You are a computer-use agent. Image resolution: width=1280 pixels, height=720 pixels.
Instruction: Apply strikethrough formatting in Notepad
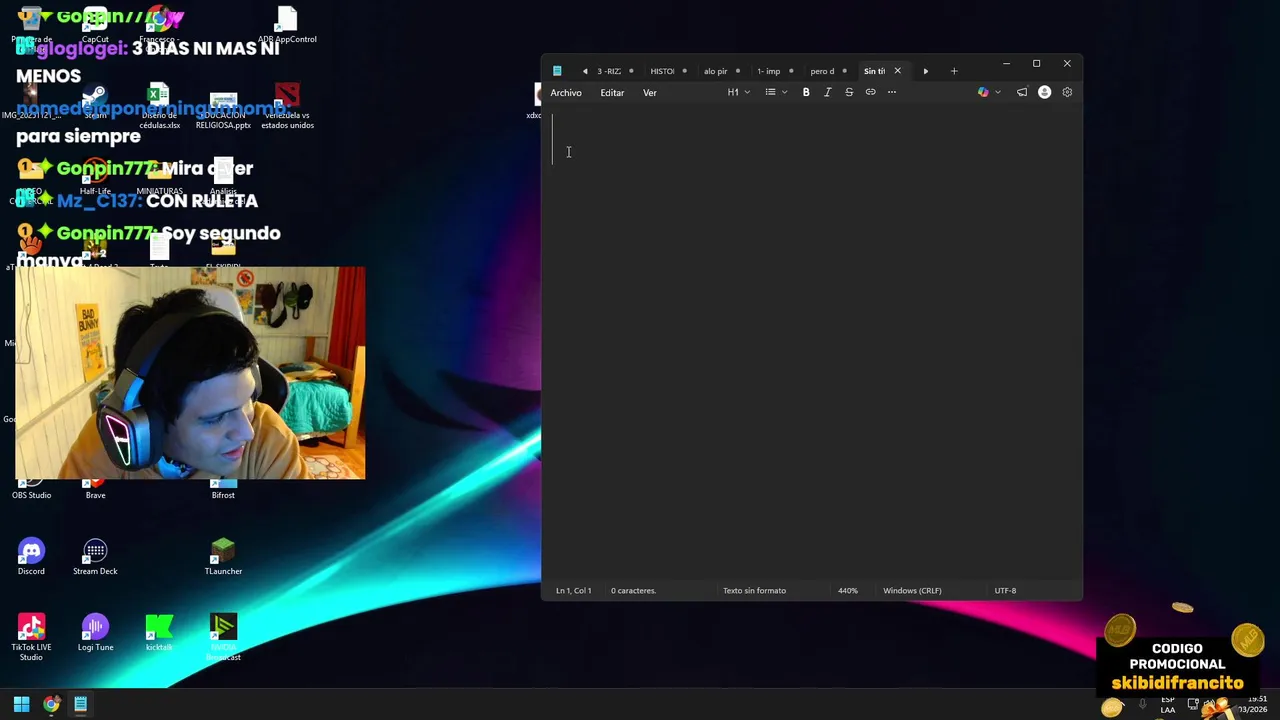pos(849,92)
